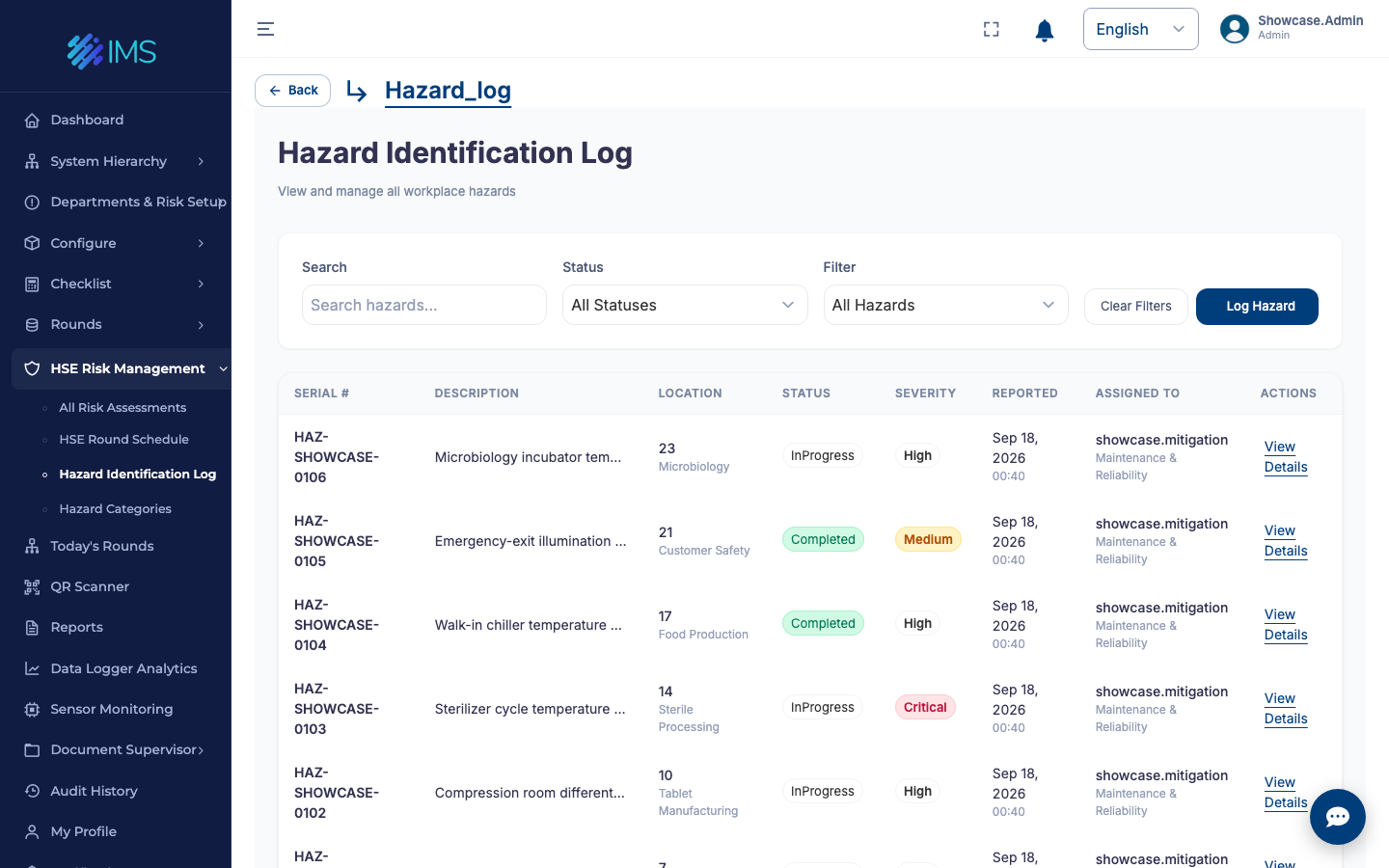Click the Medium severity badge
This screenshot has height=868, width=1389.
tap(928, 539)
